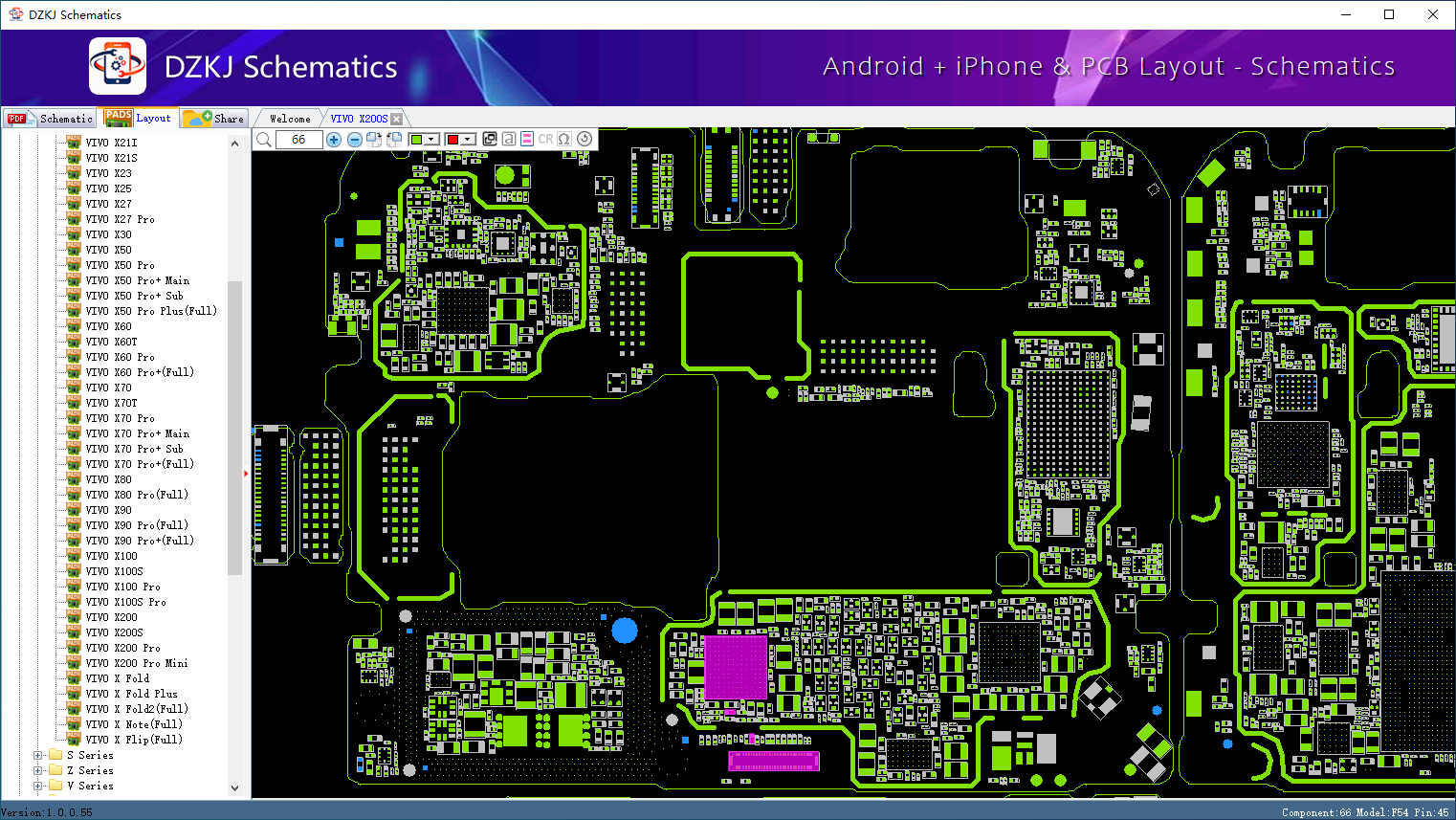Click the Z Series folder icon
Screen dimensions: 1456x820
pyautogui.click(x=55, y=770)
